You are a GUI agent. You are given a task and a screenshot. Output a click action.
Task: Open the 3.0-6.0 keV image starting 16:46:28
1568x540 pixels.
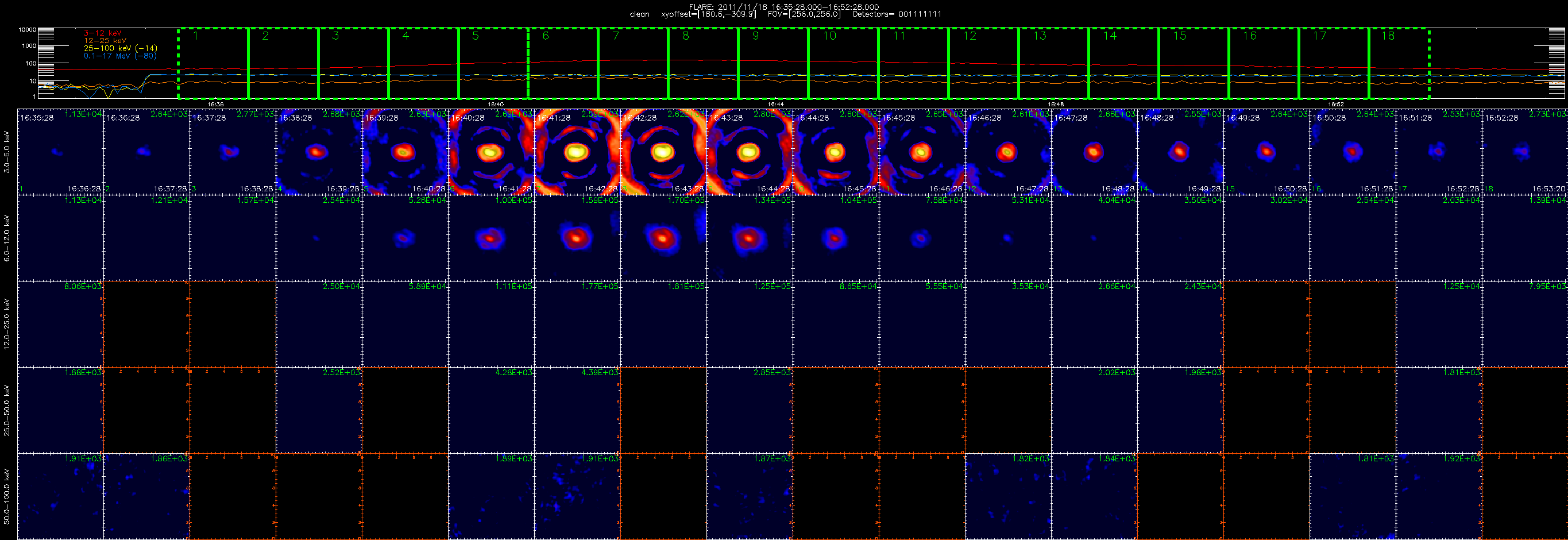coord(1008,152)
